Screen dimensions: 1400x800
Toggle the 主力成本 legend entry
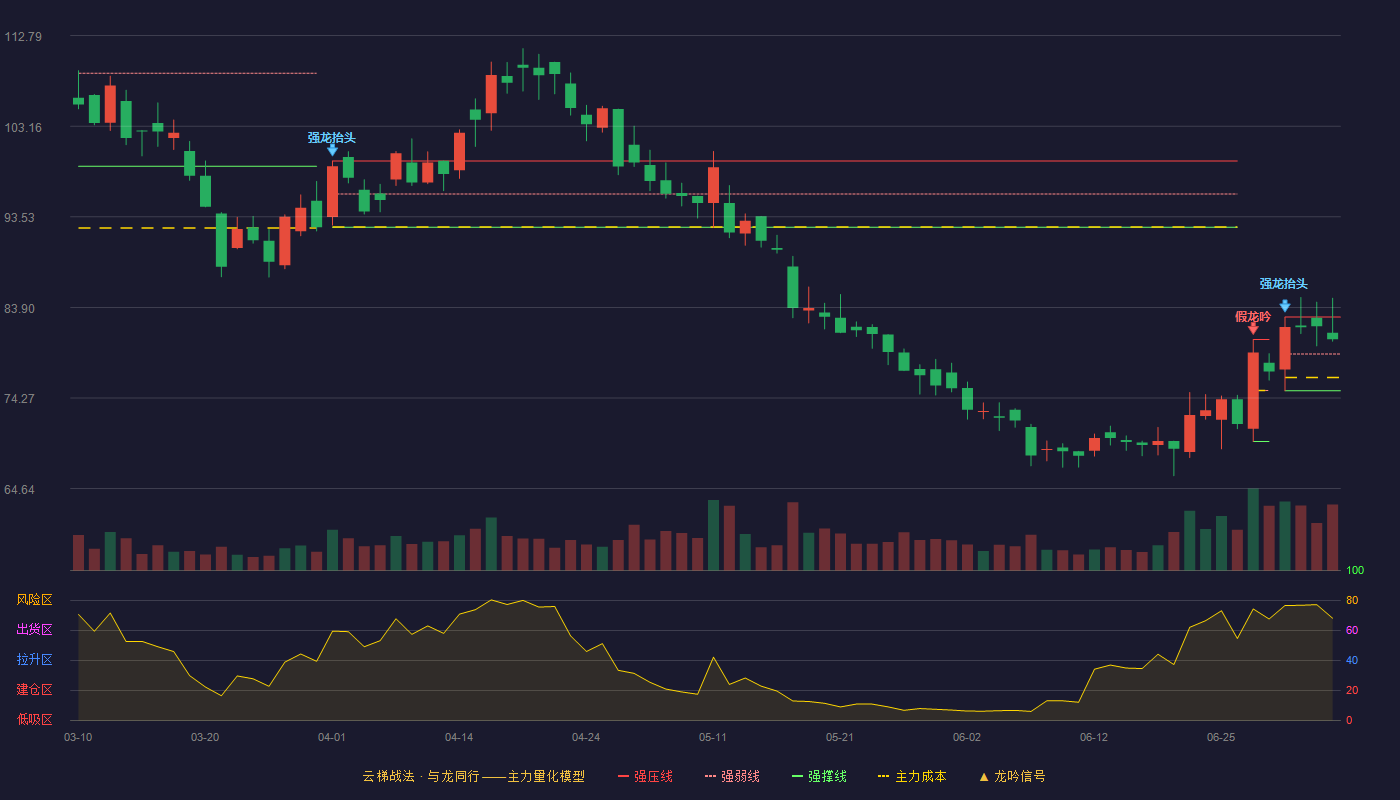point(912,776)
